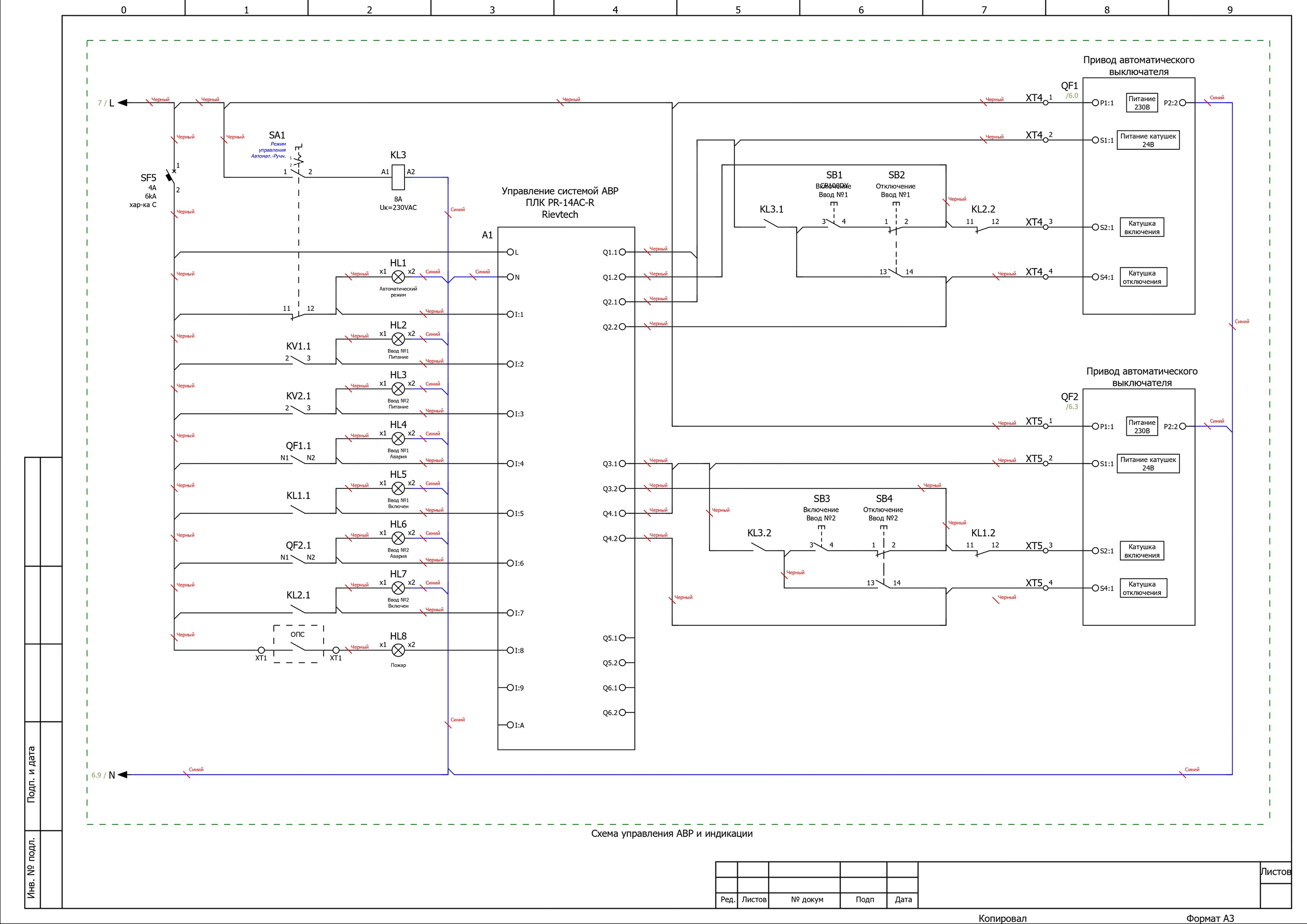Image resolution: width=1307 pixels, height=924 pixels.
Task: Select the dashed ОПС contact box
Action: point(298,644)
